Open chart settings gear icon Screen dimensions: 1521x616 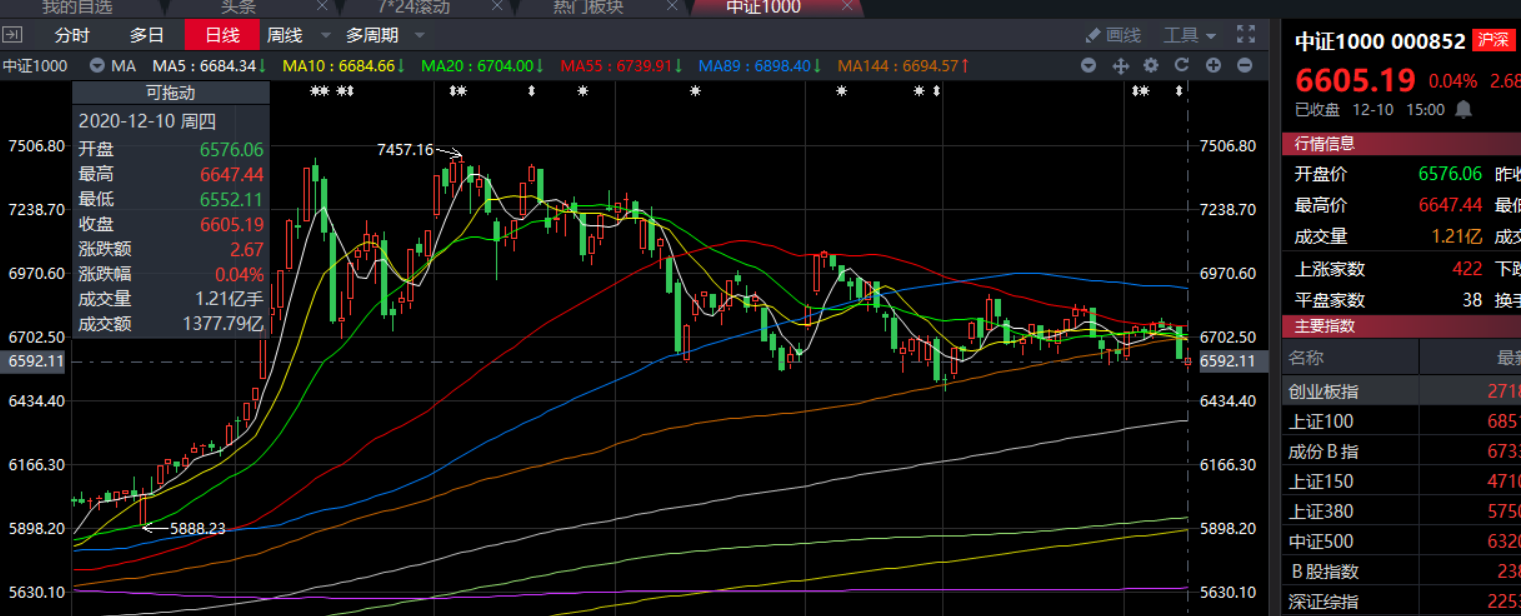(1151, 66)
